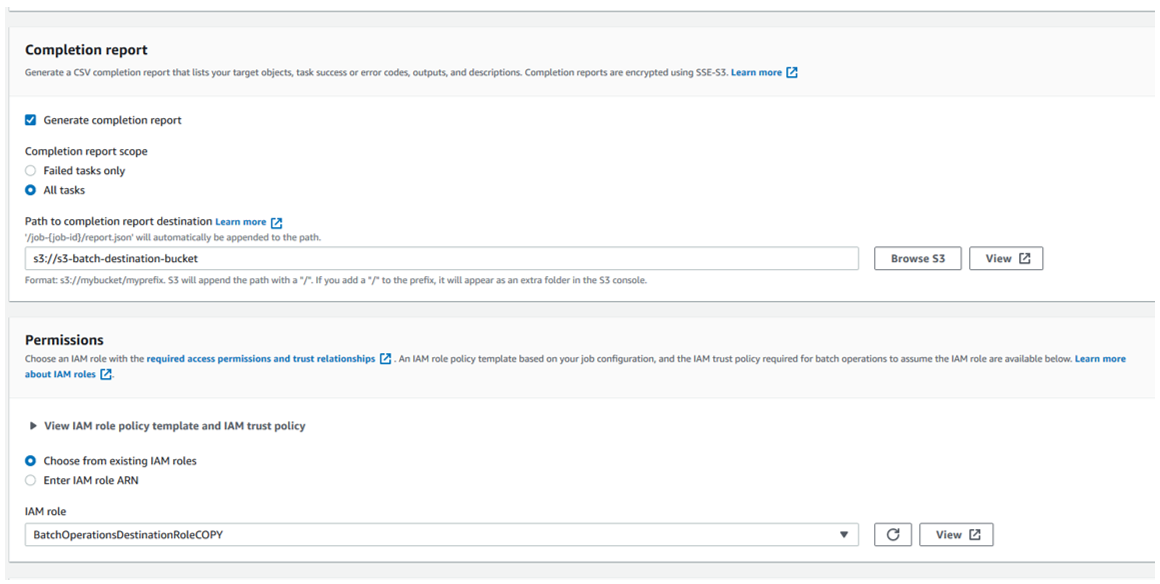Screen dimensions: 1160x584
Task: Click inside the s3://s3-batch-destination-bucket path field
Action: point(440,258)
